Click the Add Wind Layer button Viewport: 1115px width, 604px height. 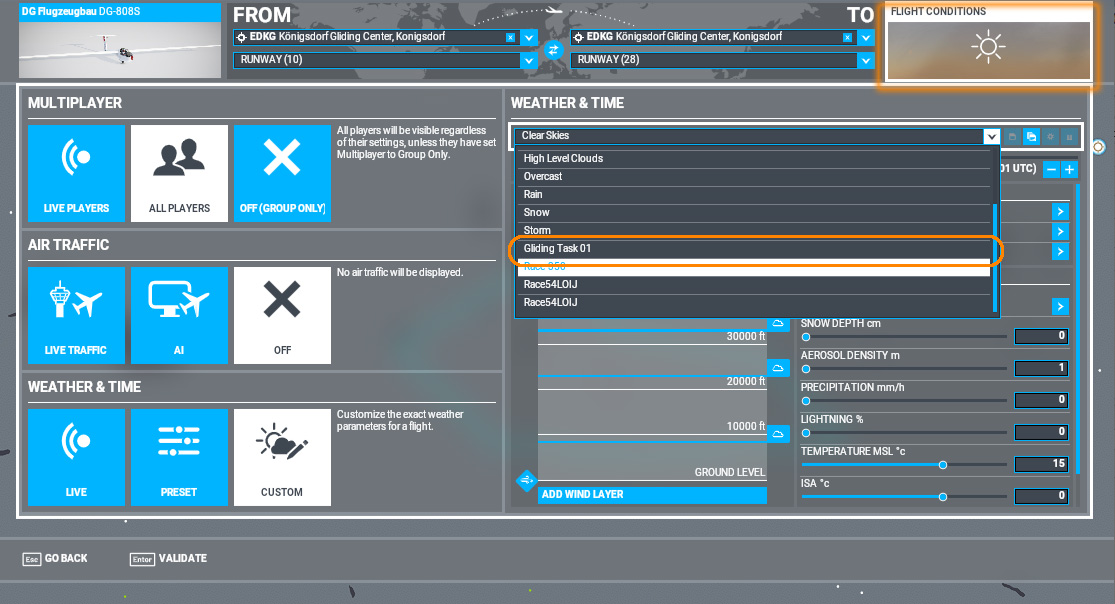pos(652,495)
